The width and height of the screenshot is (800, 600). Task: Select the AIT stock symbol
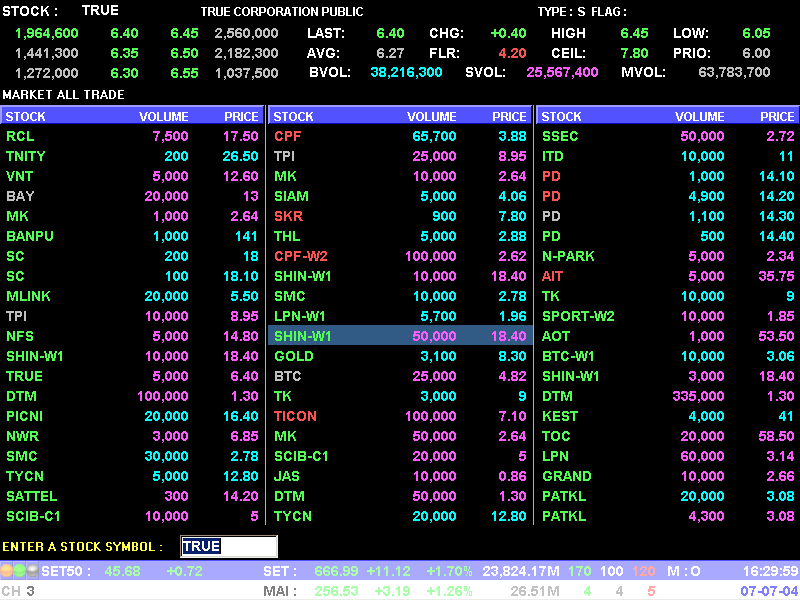553,276
